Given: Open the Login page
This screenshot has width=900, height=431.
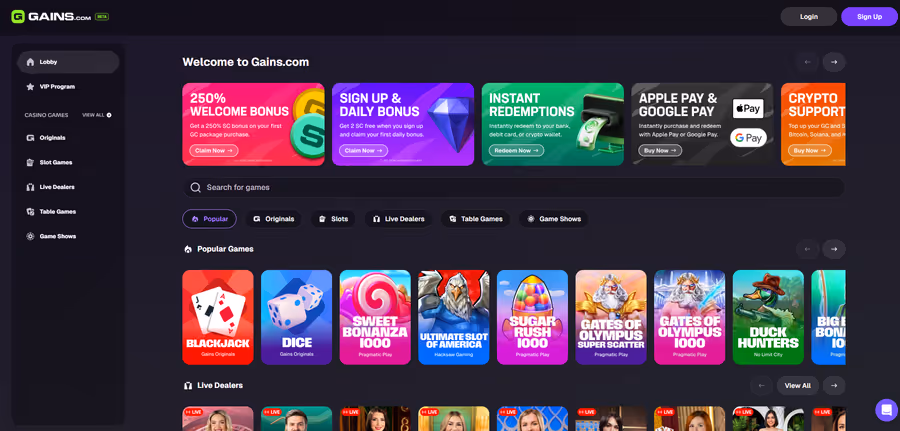Looking at the screenshot, I should [x=808, y=17].
